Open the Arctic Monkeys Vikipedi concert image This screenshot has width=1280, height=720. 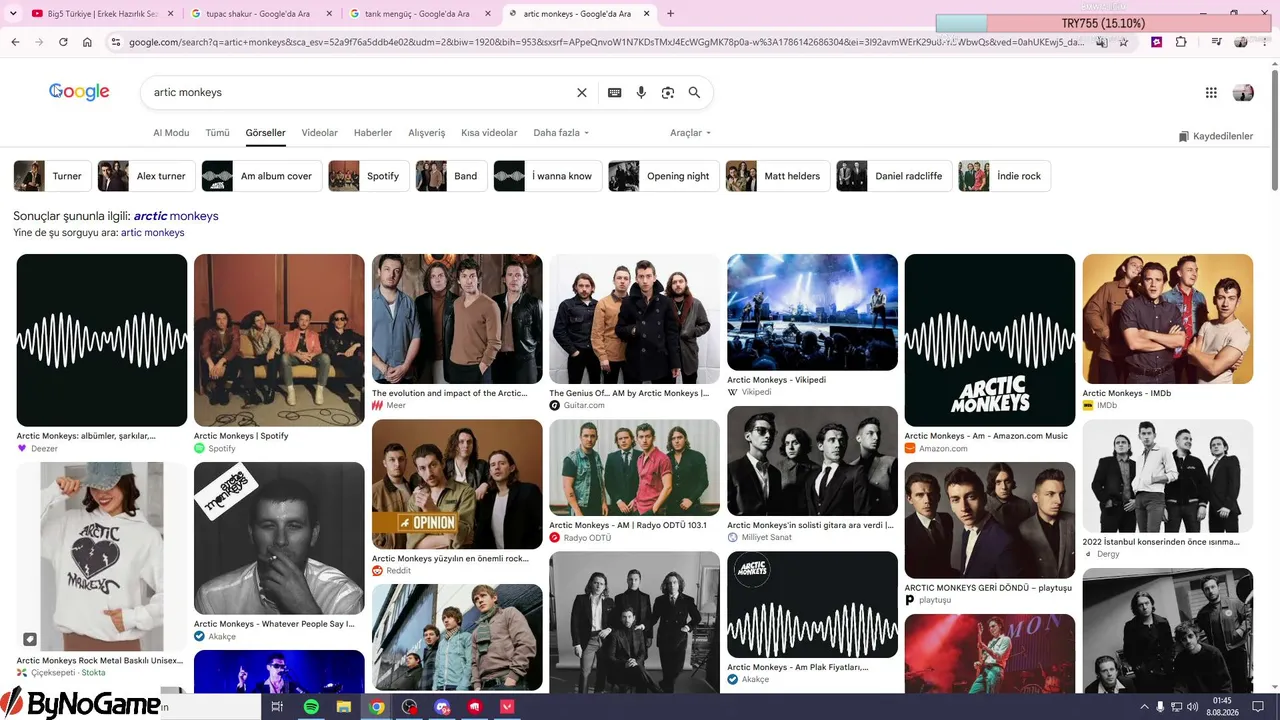[812, 312]
